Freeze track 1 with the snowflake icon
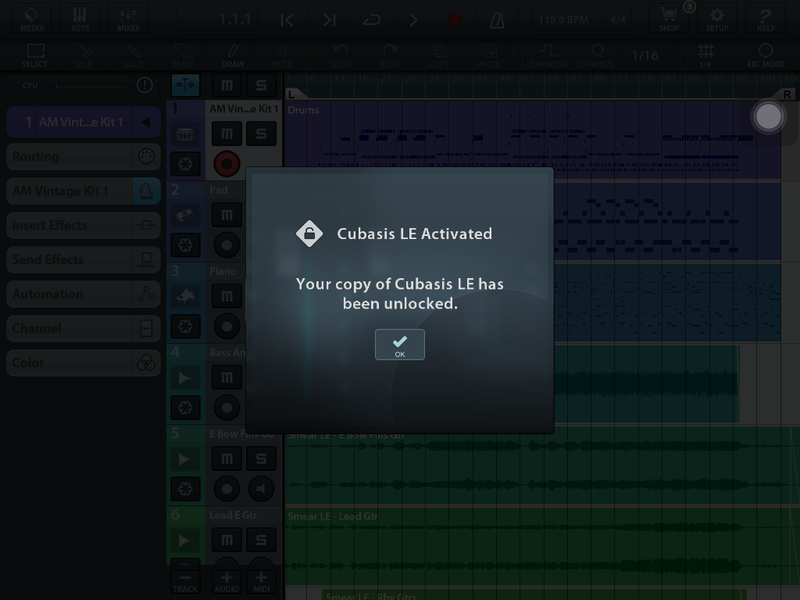This screenshot has width=800, height=600. tap(185, 164)
